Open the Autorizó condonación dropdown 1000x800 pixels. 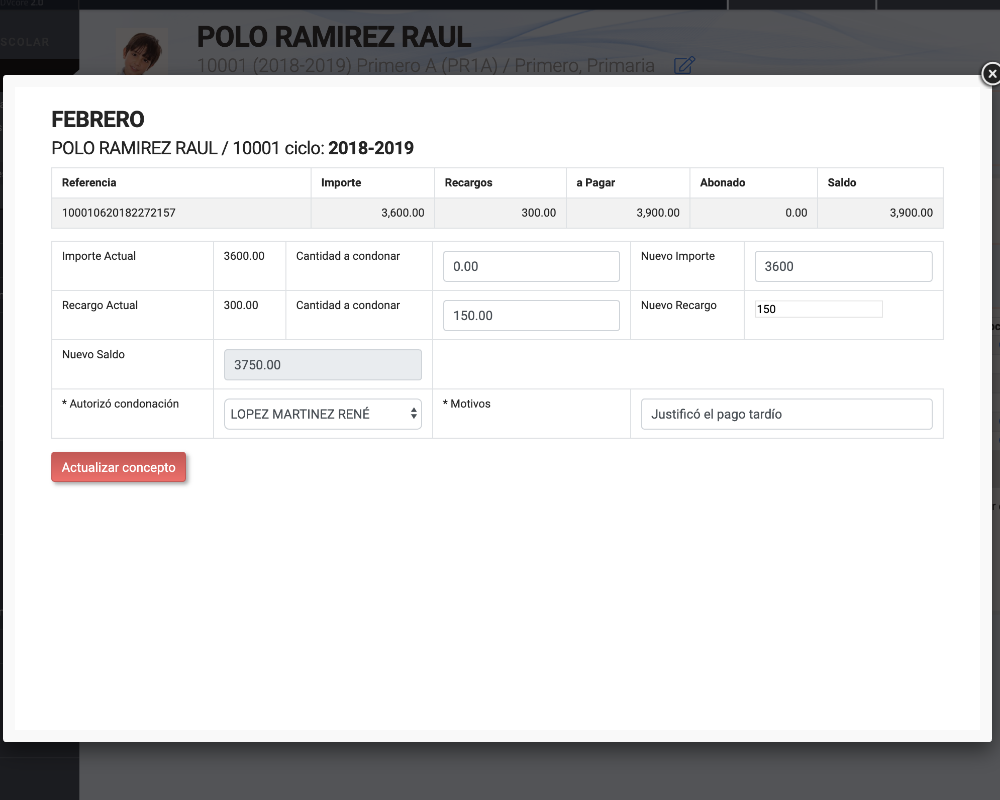[x=322, y=414]
